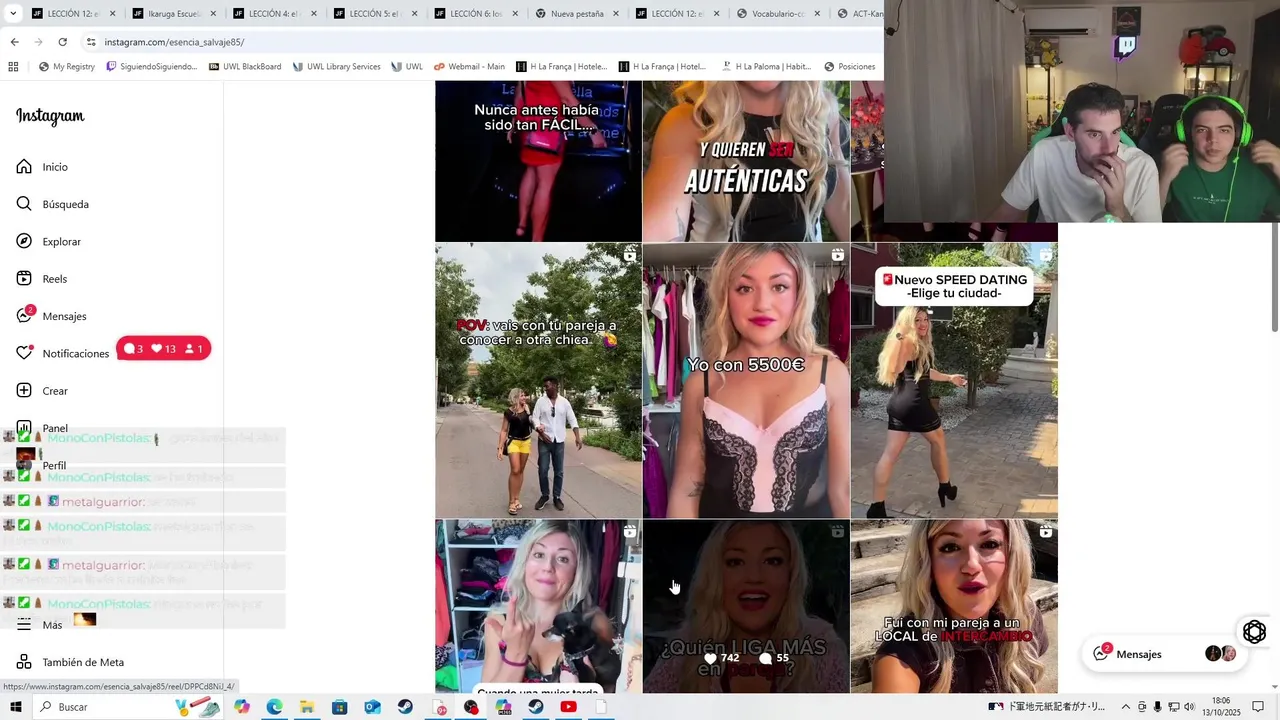Open the H La Paloma bookmark
Viewport: 1280px width, 720px height.
point(766,67)
